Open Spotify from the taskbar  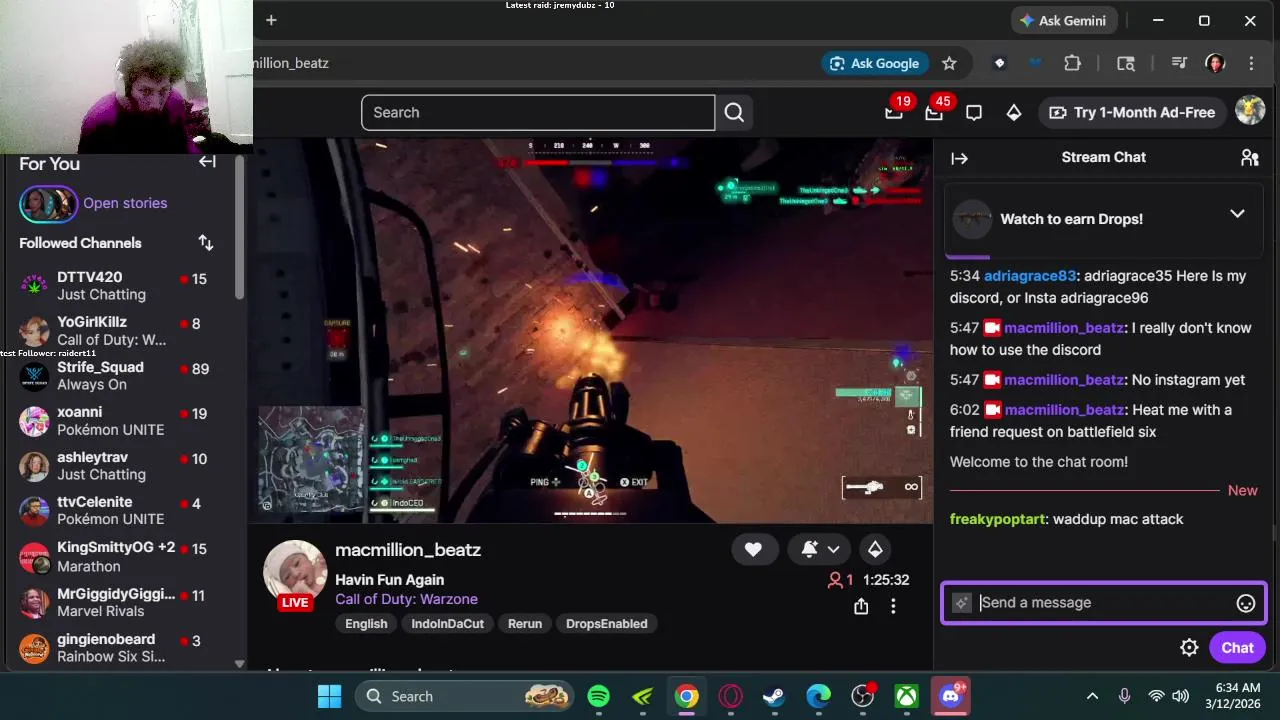(x=599, y=696)
